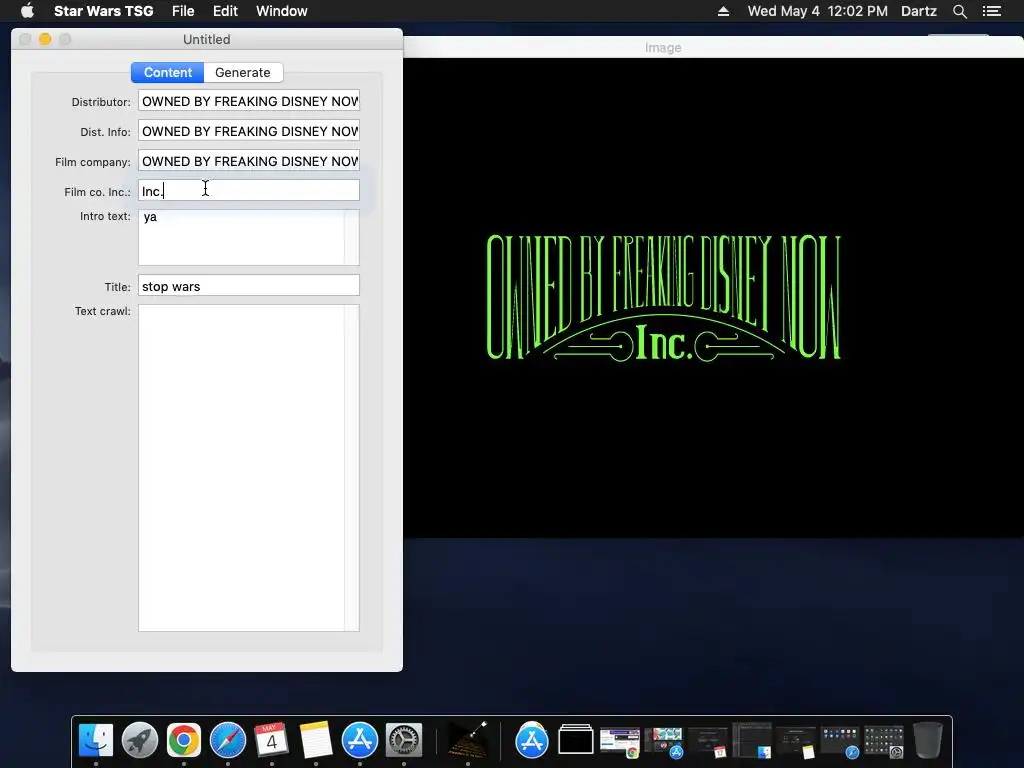Click the Untitled window title text

(206, 39)
